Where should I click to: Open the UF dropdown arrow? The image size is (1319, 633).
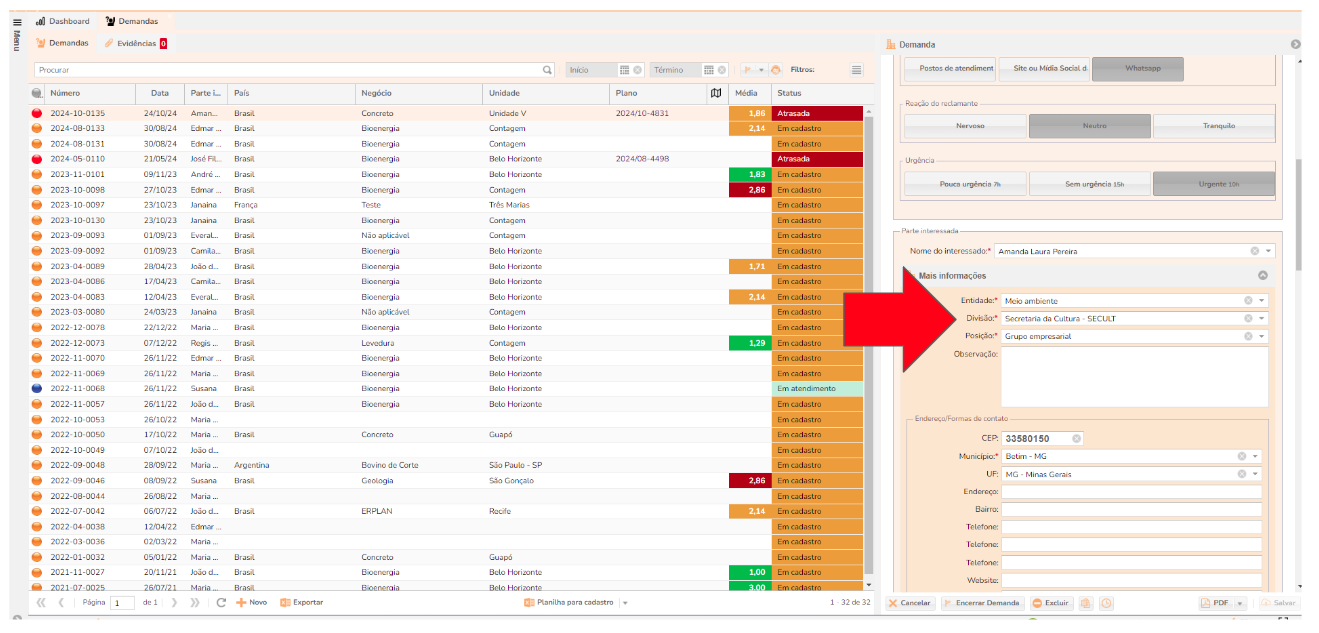pyautogui.click(x=1255, y=474)
